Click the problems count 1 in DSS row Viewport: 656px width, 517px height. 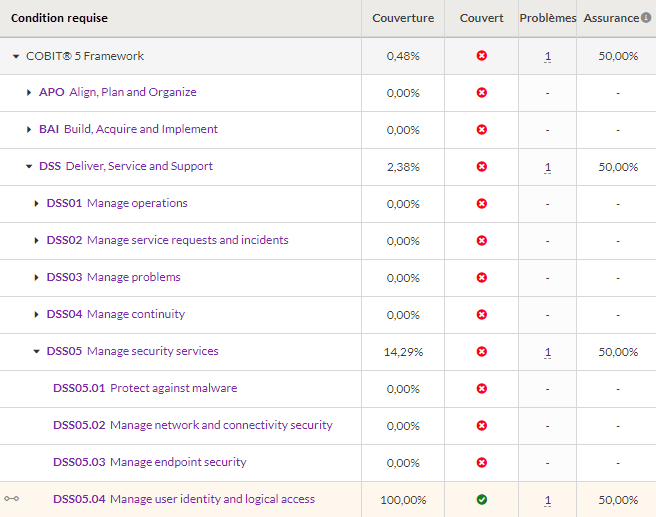pos(548,167)
